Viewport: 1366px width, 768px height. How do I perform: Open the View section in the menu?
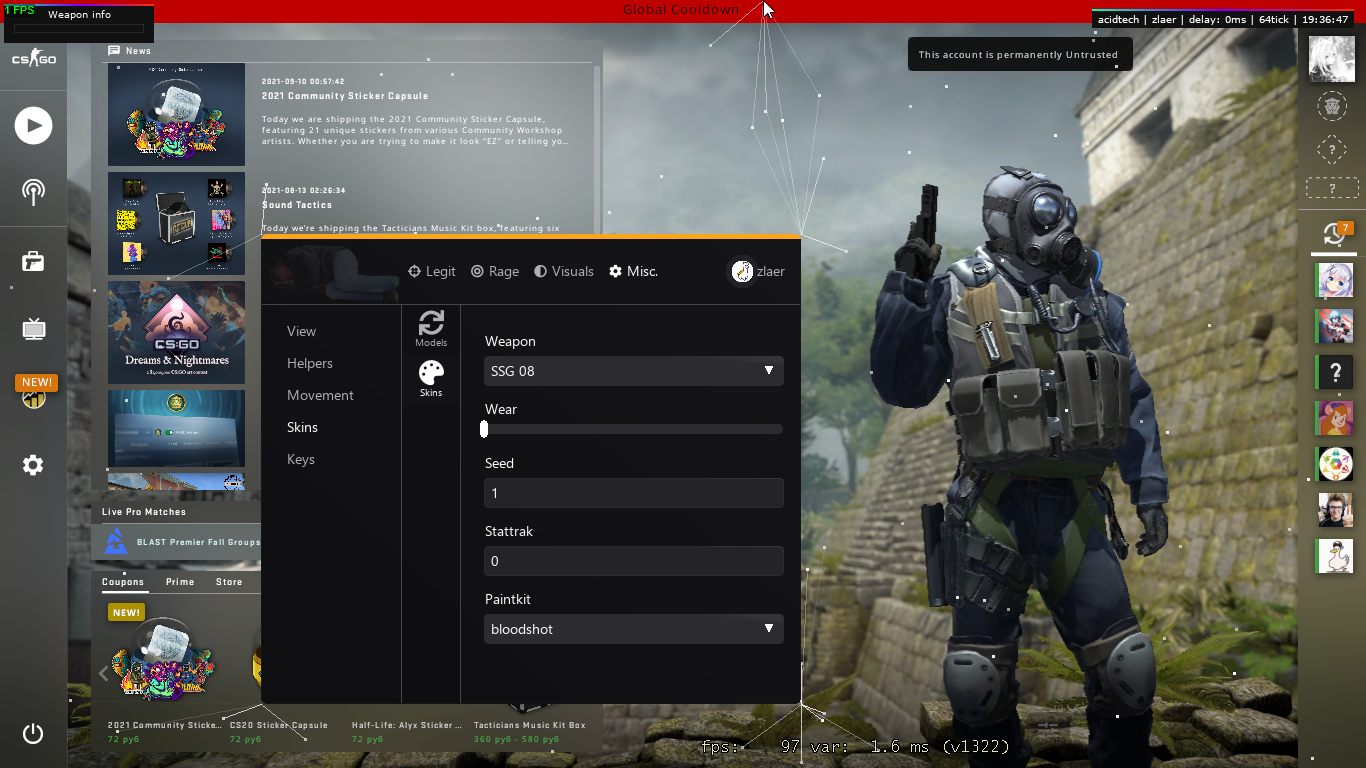[x=301, y=331]
